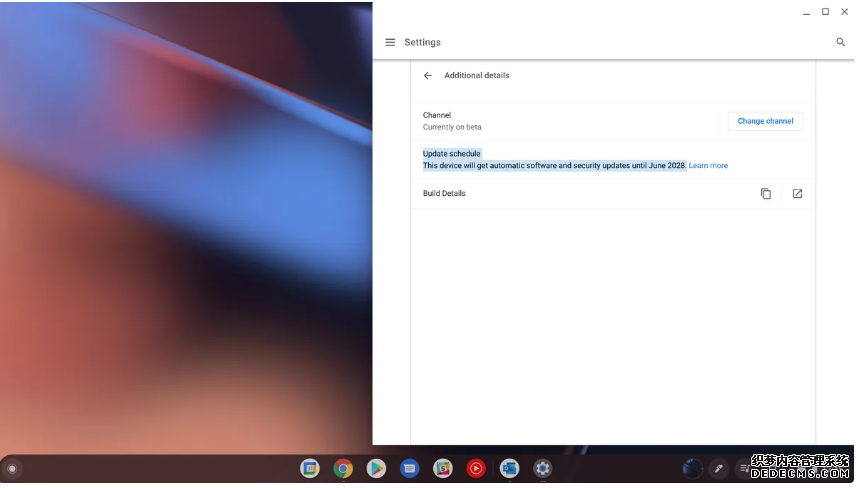Copy build details to clipboard

766,194
